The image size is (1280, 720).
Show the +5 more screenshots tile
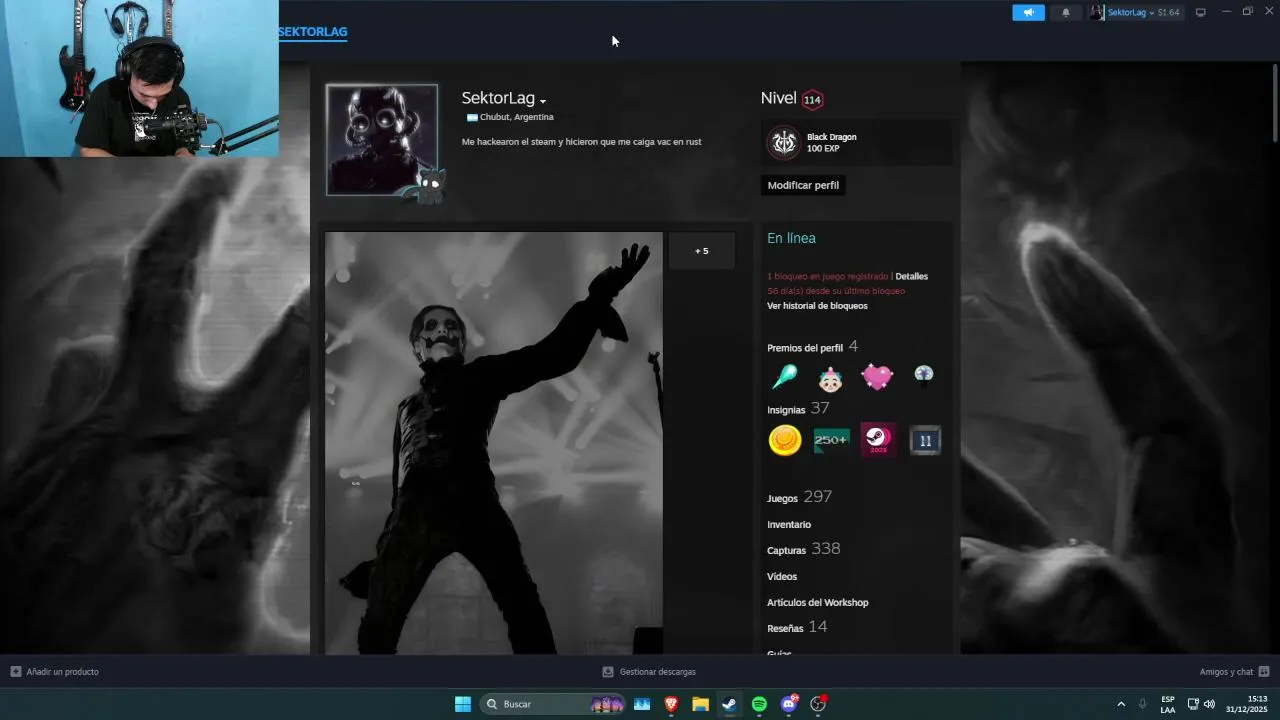[701, 251]
